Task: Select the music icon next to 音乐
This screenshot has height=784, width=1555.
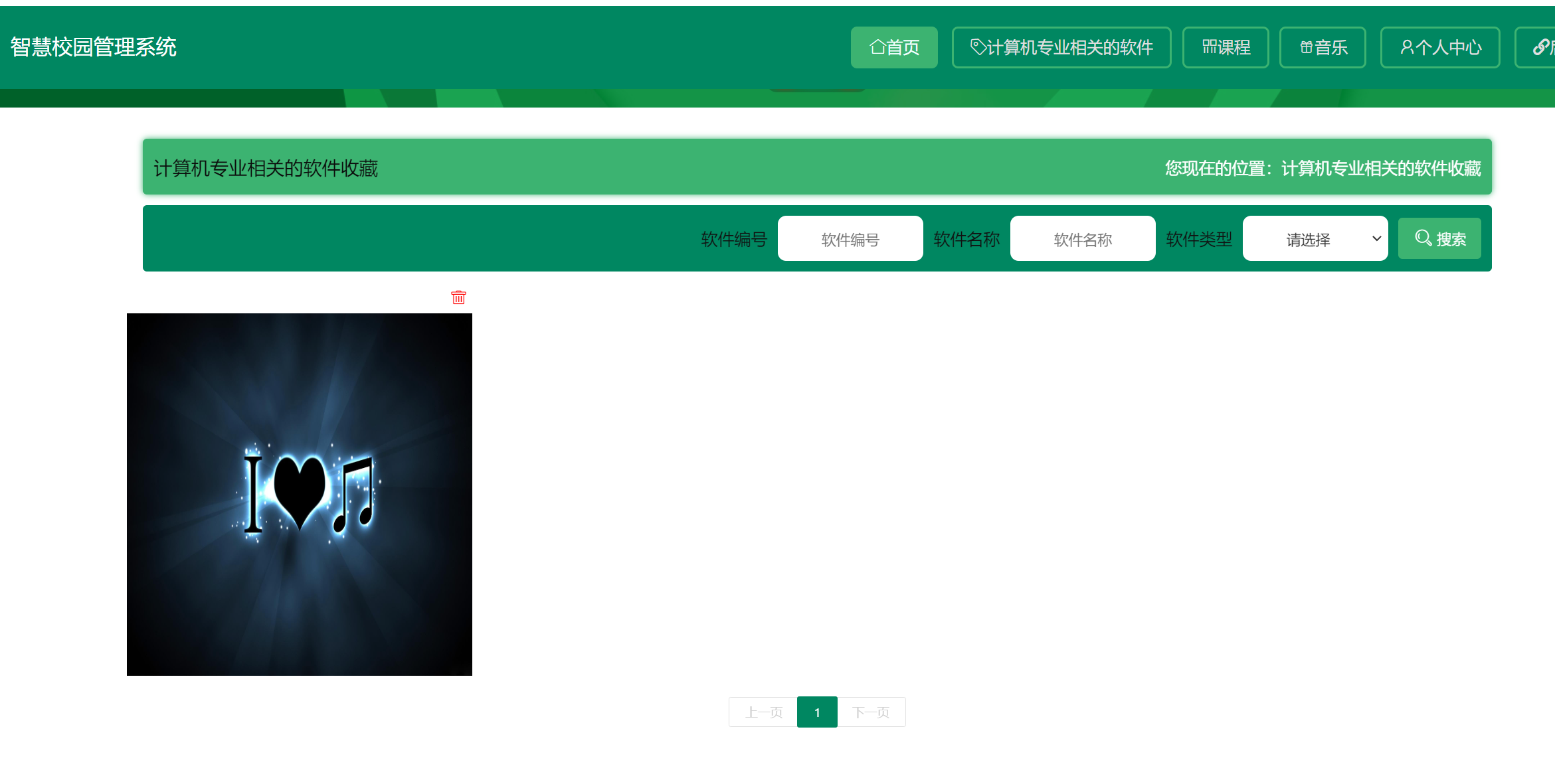Action: pyautogui.click(x=1305, y=46)
